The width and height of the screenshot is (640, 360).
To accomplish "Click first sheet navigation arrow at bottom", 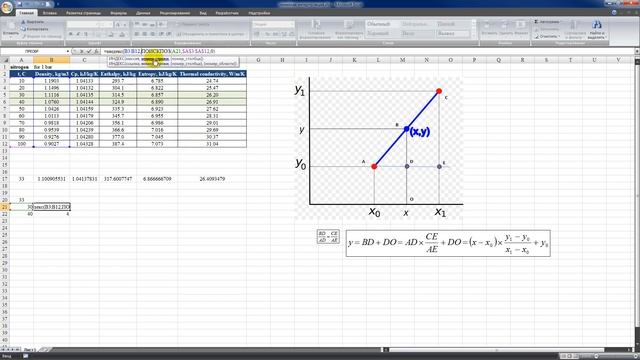I will click(3, 350).
